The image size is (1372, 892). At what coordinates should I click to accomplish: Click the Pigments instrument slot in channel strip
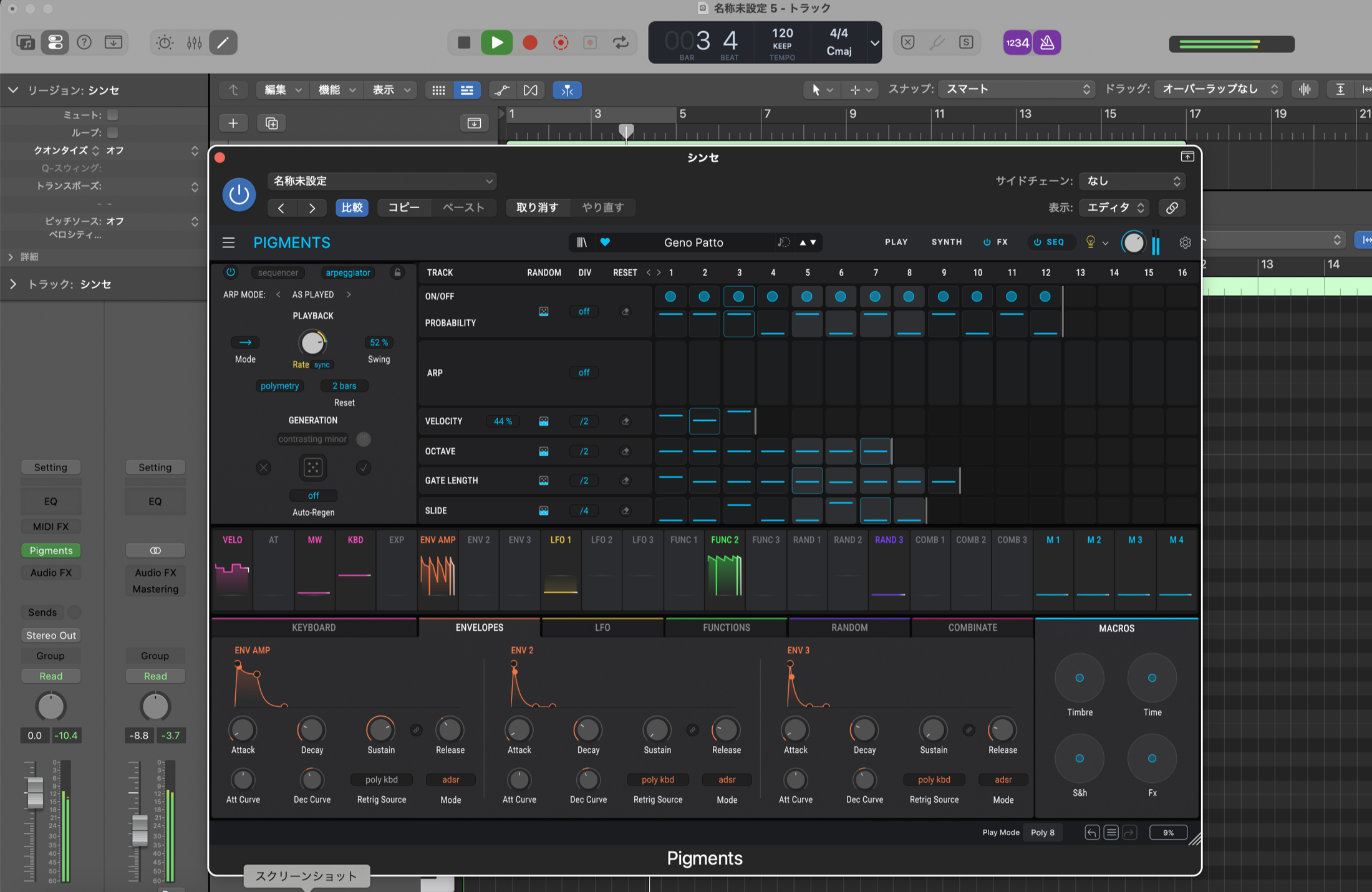pyautogui.click(x=51, y=550)
